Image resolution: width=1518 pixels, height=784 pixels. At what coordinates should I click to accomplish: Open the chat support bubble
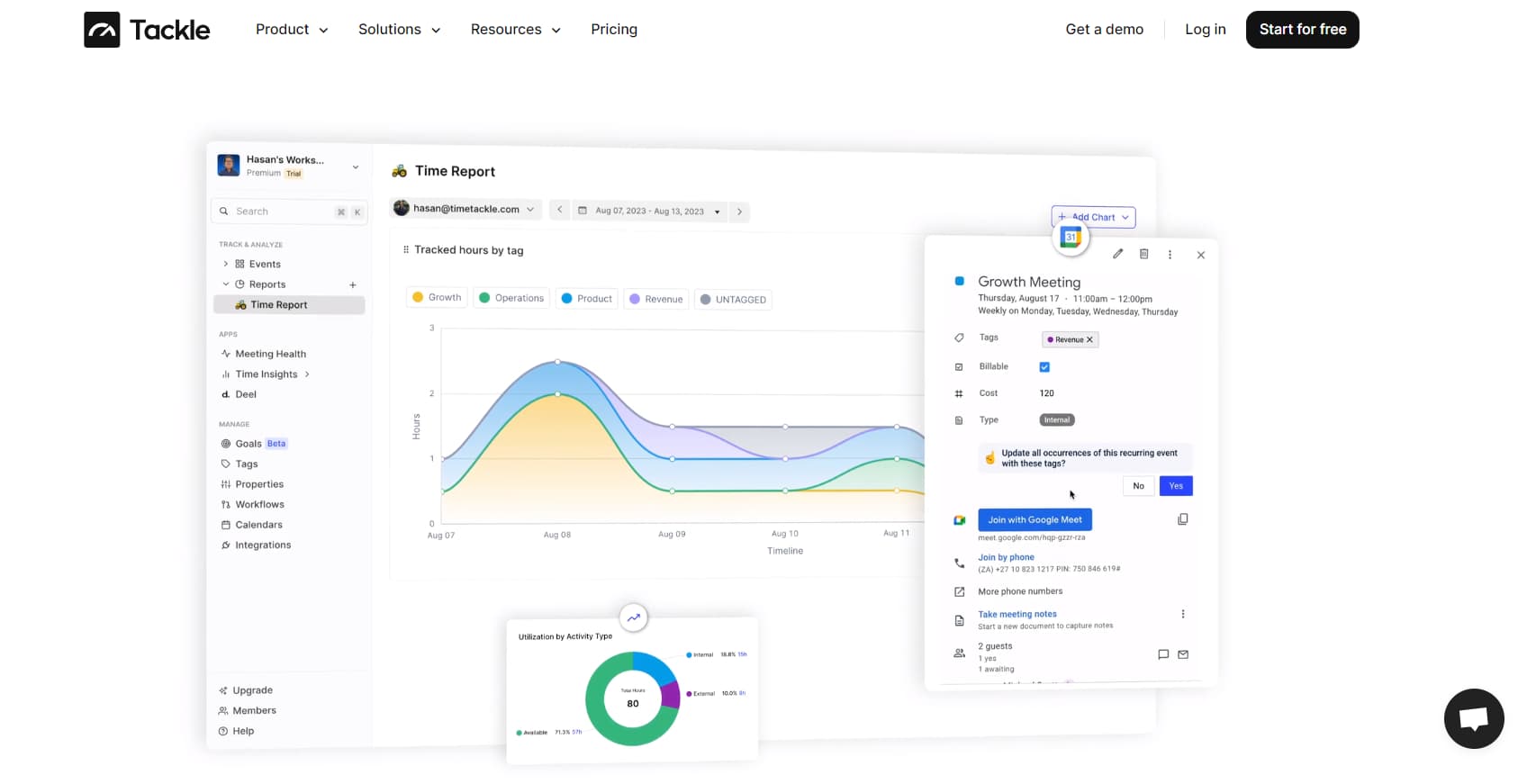[x=1473, y=718]
